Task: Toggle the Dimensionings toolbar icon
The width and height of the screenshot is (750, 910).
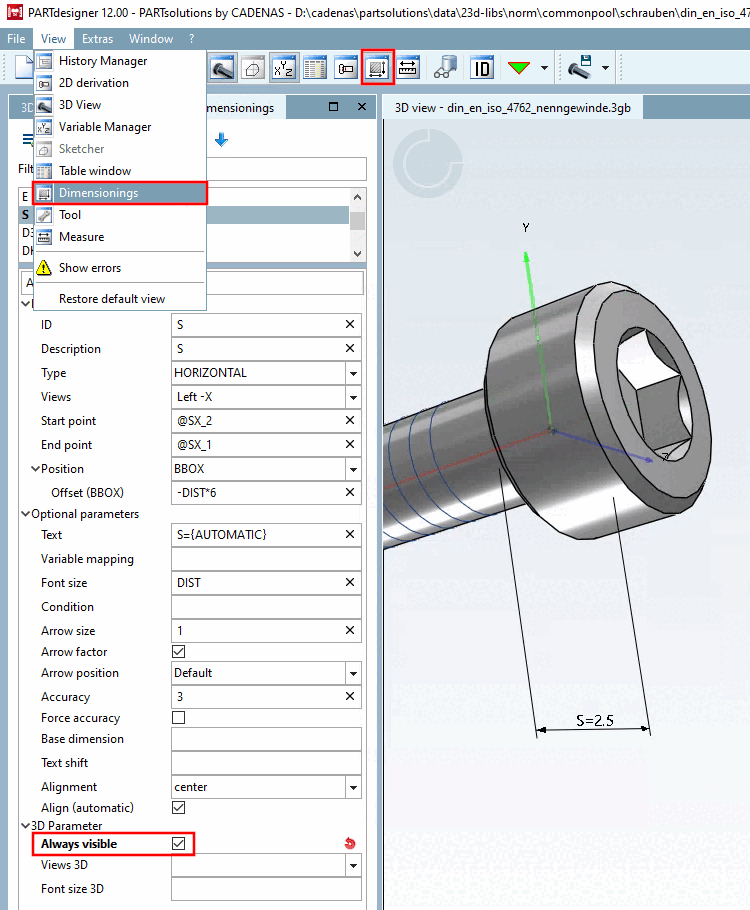Action: pos(378,68)
